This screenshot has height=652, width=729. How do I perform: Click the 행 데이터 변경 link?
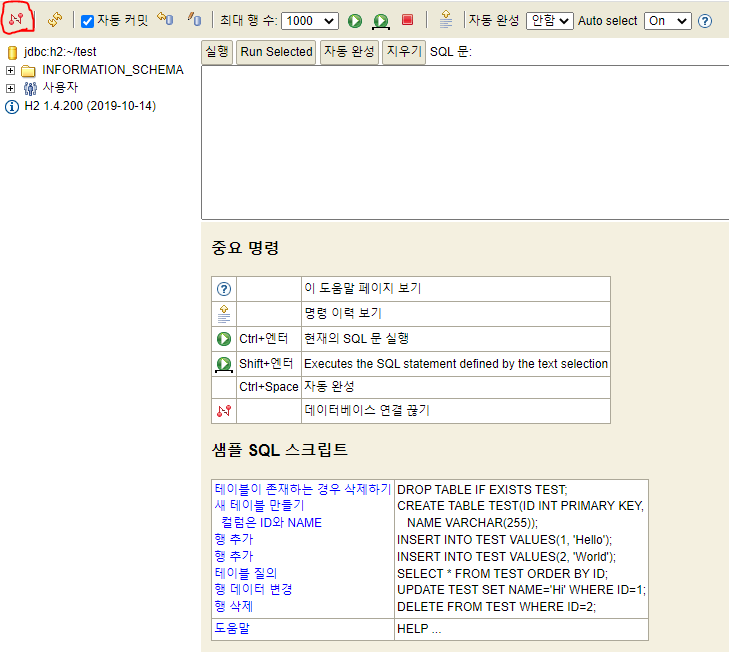(x=253, y=590)
